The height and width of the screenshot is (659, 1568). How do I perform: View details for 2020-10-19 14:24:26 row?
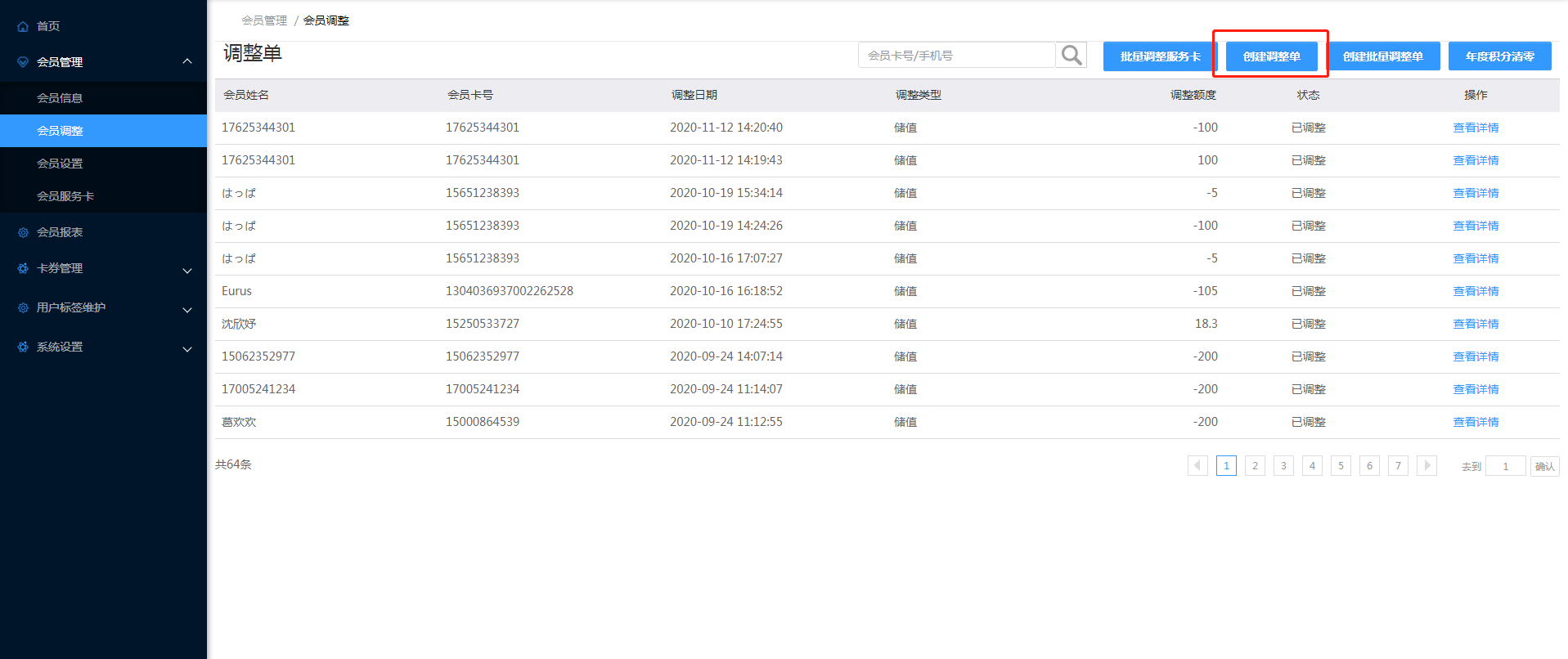coord(1476,226)
